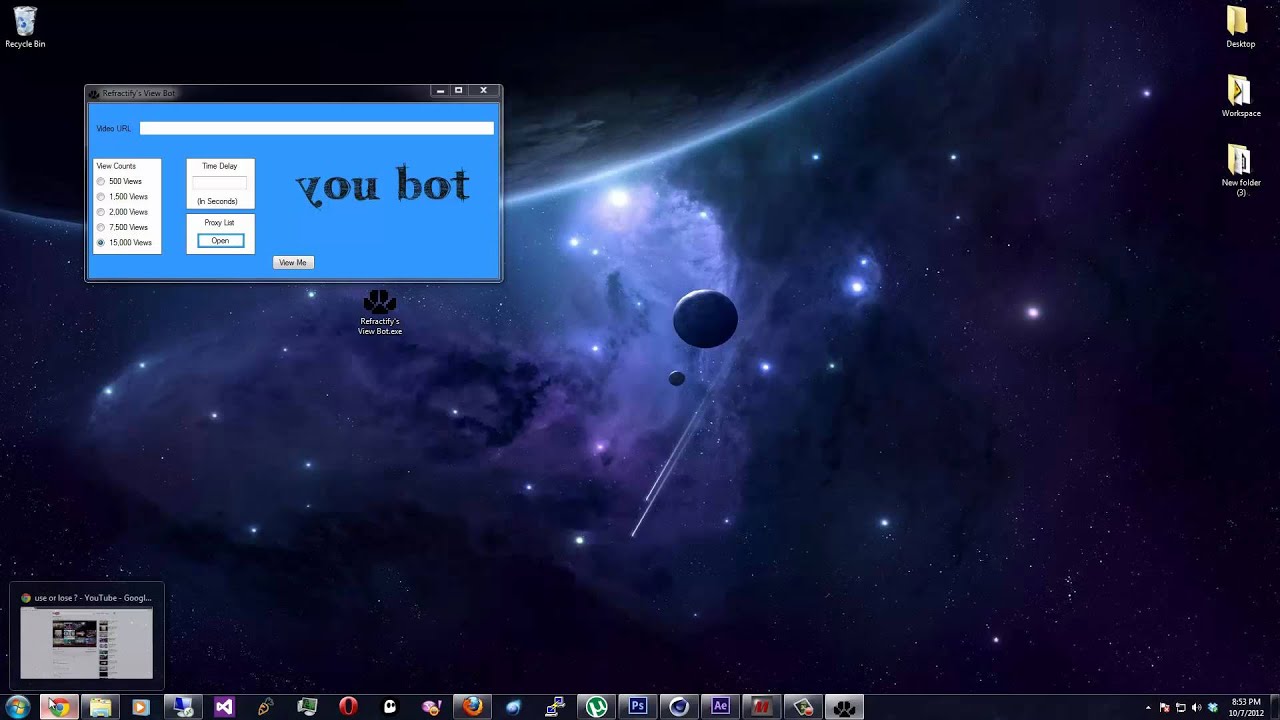1280x720 pixels.
Task: Click the Time Delay seconds field
Action: click(x=219, y=184)
